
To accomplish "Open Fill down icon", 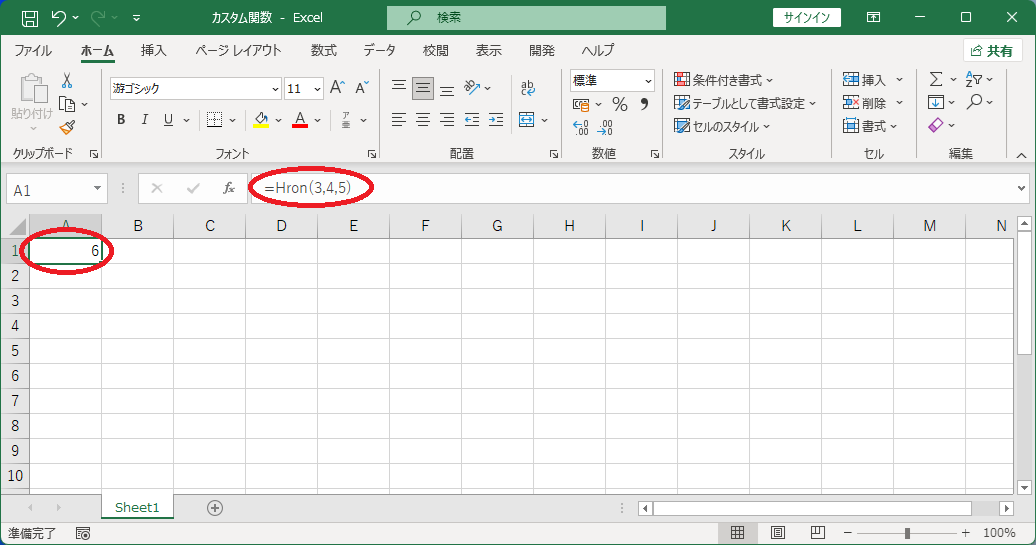I will (x=936, y=102).
